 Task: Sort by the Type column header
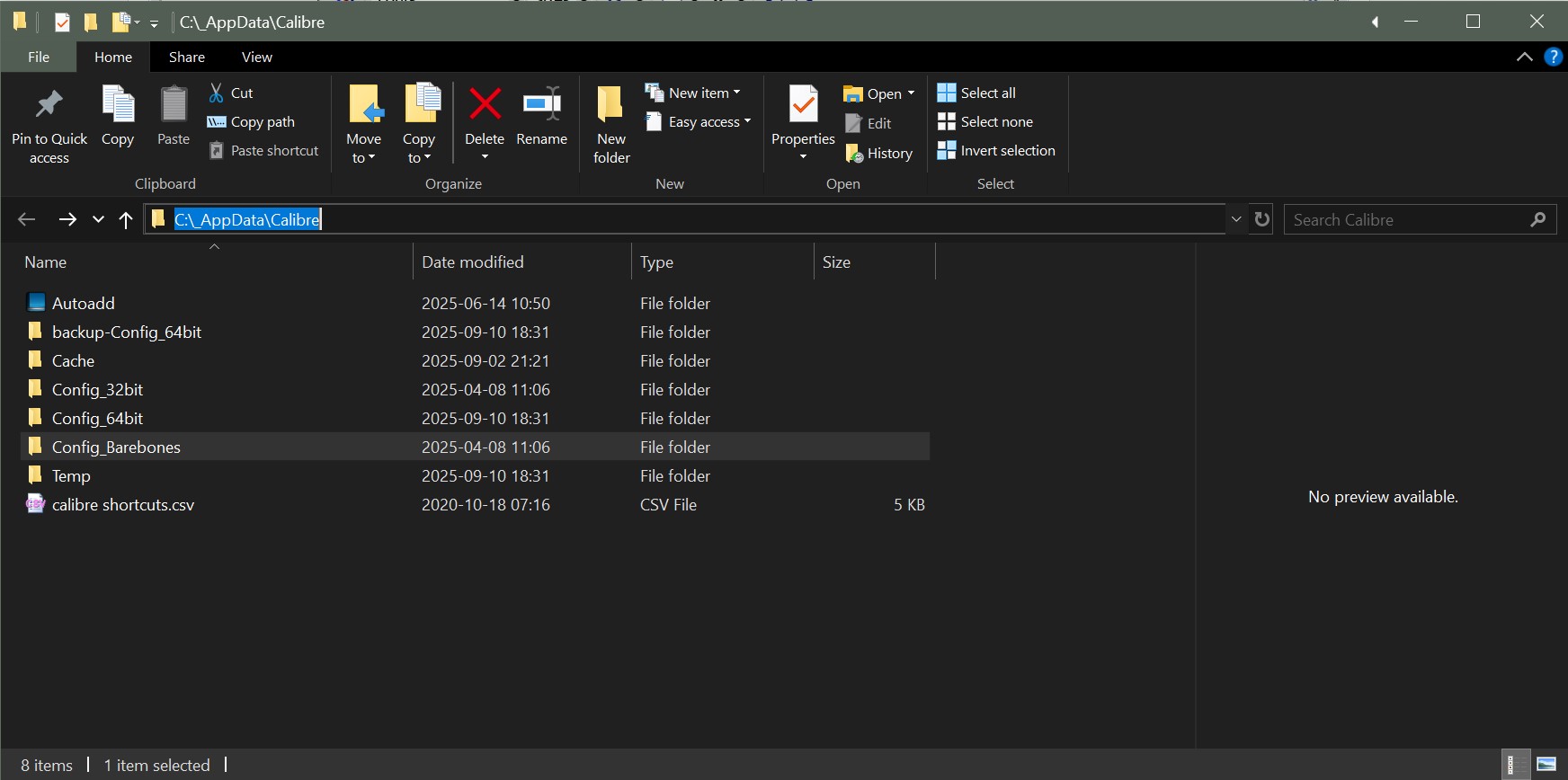[x=723, y=261]
